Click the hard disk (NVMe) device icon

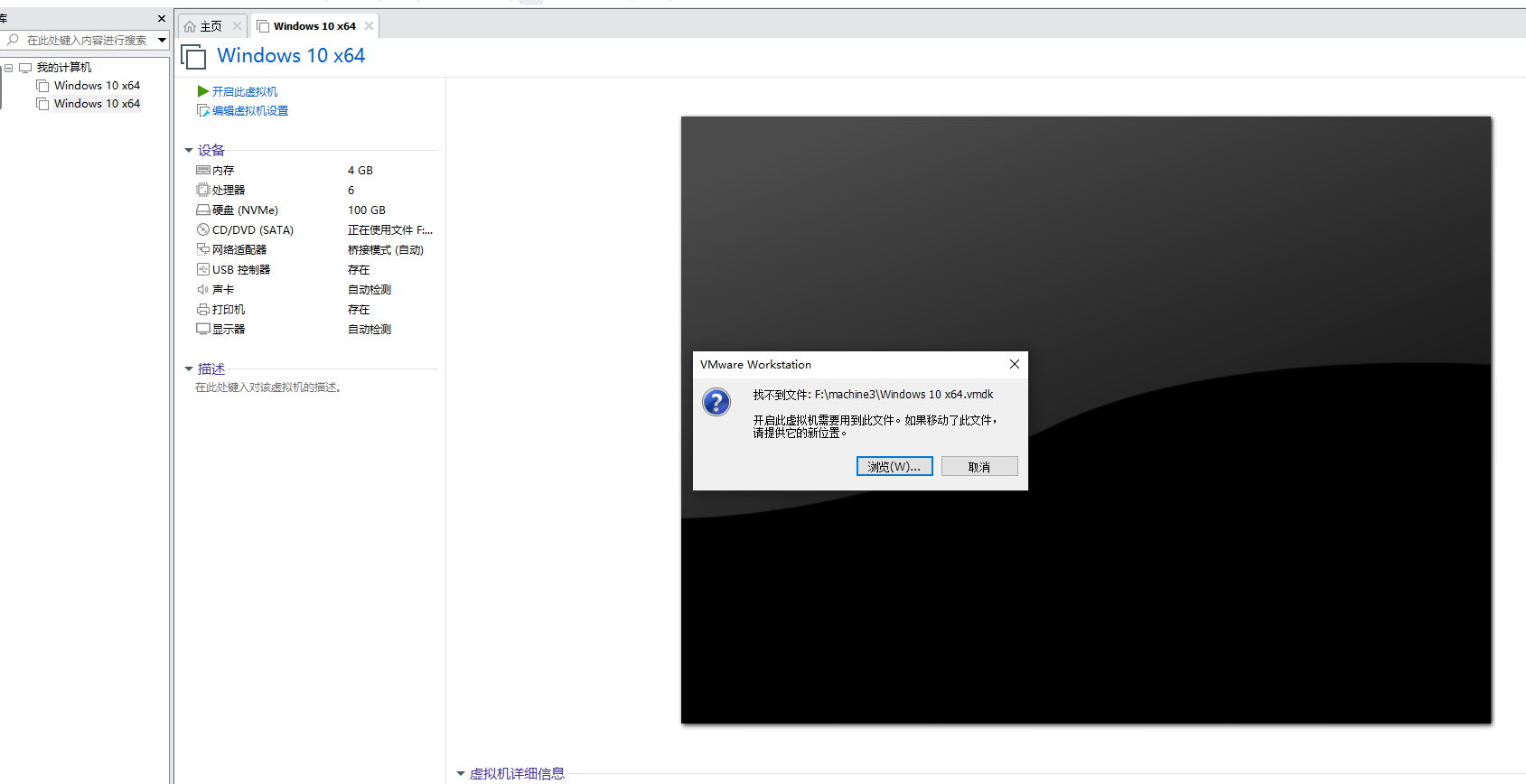point(203,210)
